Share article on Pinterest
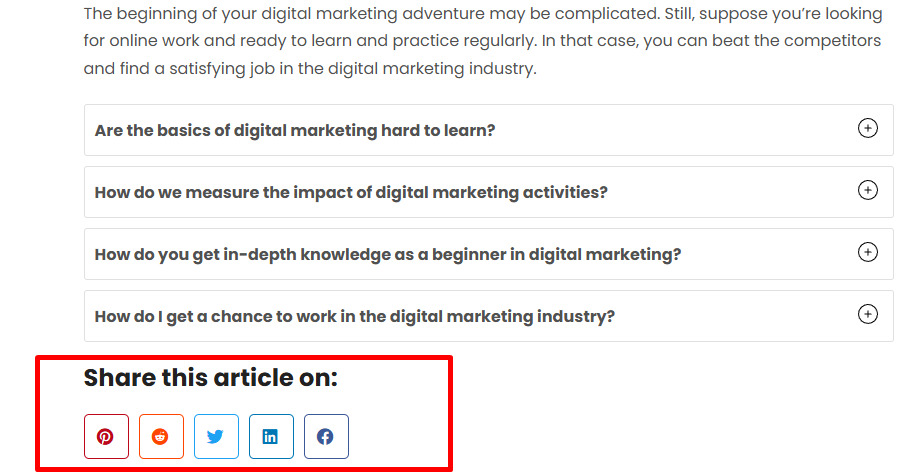 tap(106, 437)
